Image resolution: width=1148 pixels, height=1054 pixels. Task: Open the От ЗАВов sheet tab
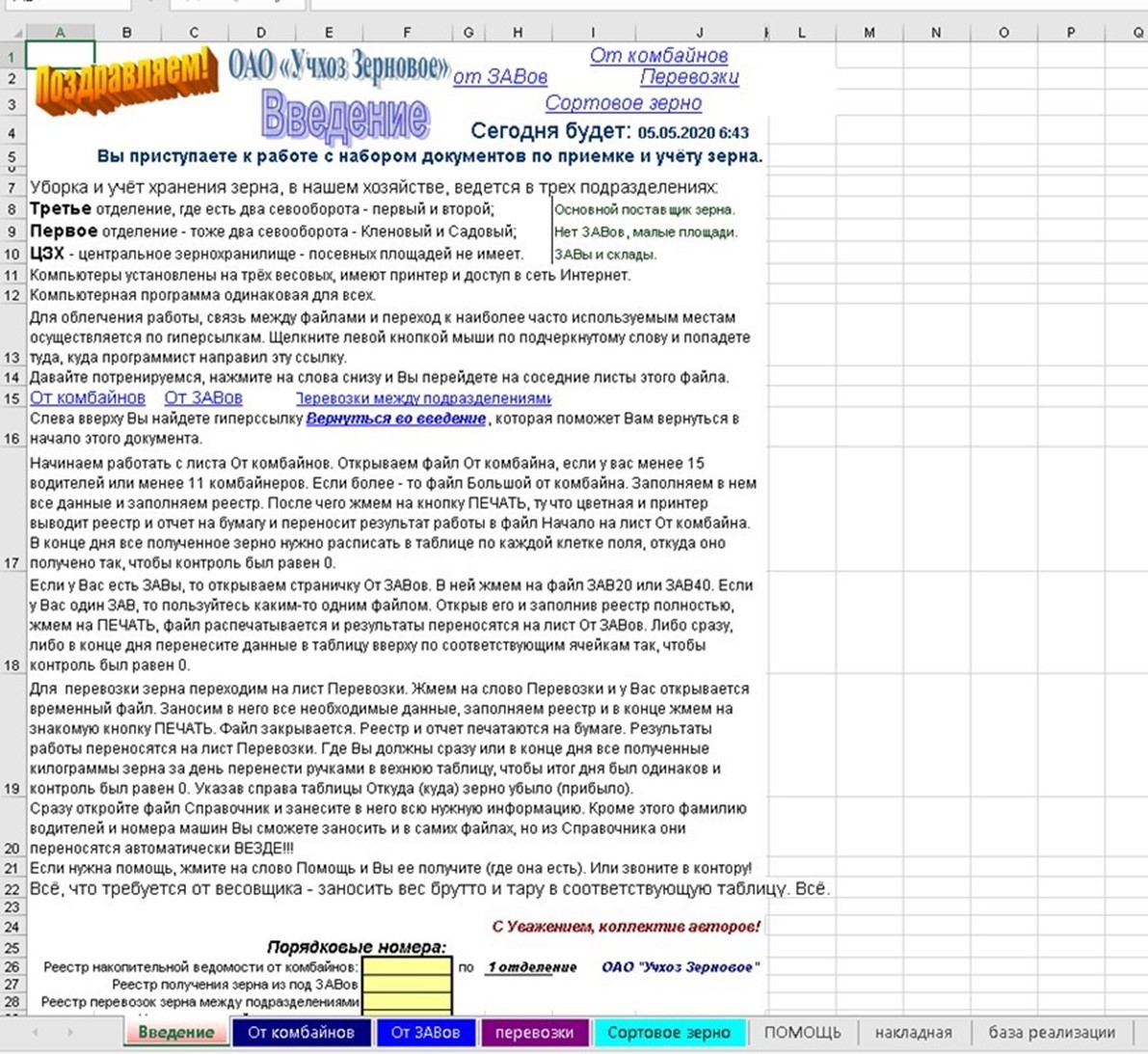[425, 1033]
